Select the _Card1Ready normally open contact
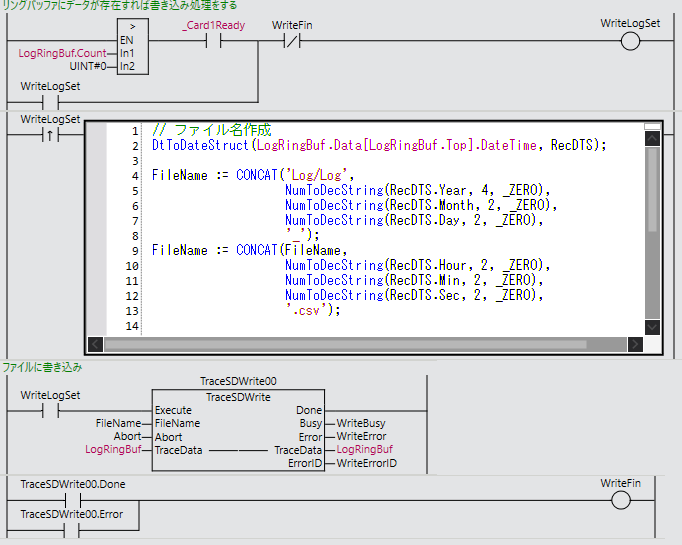 click(x=212, y=41)
